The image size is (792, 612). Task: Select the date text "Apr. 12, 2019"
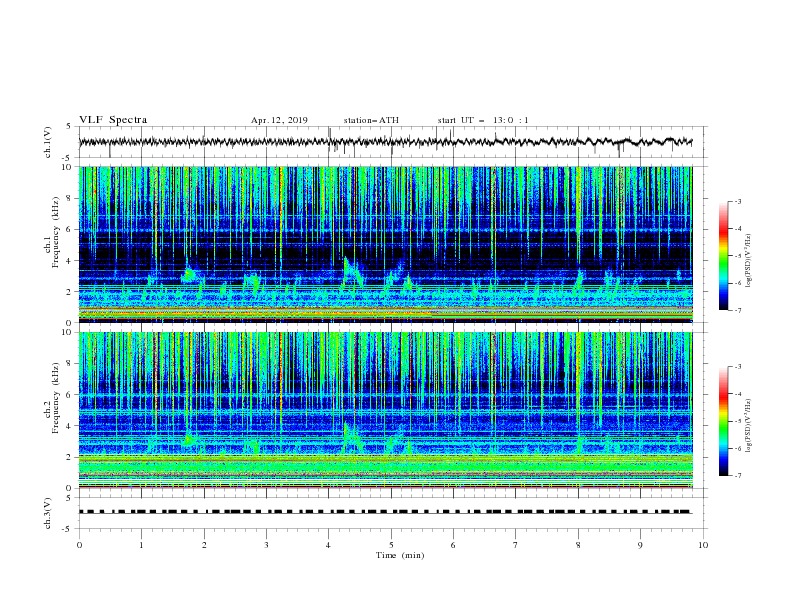coord(279,121)
